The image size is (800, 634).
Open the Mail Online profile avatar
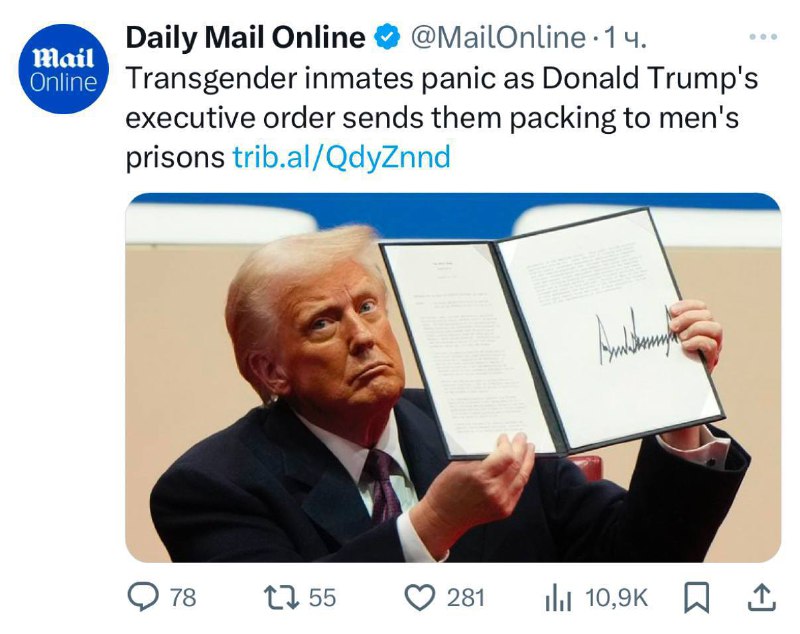[63, 68]
